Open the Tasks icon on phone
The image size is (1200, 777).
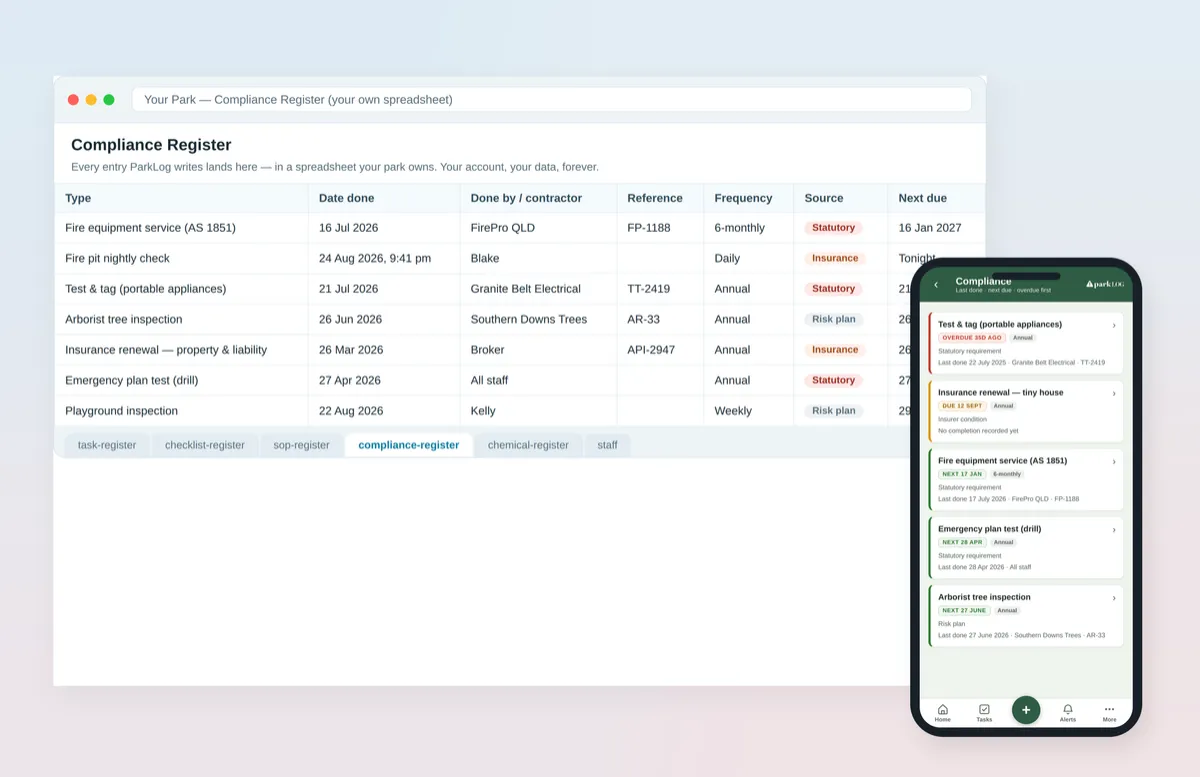[x=984, y=712]
